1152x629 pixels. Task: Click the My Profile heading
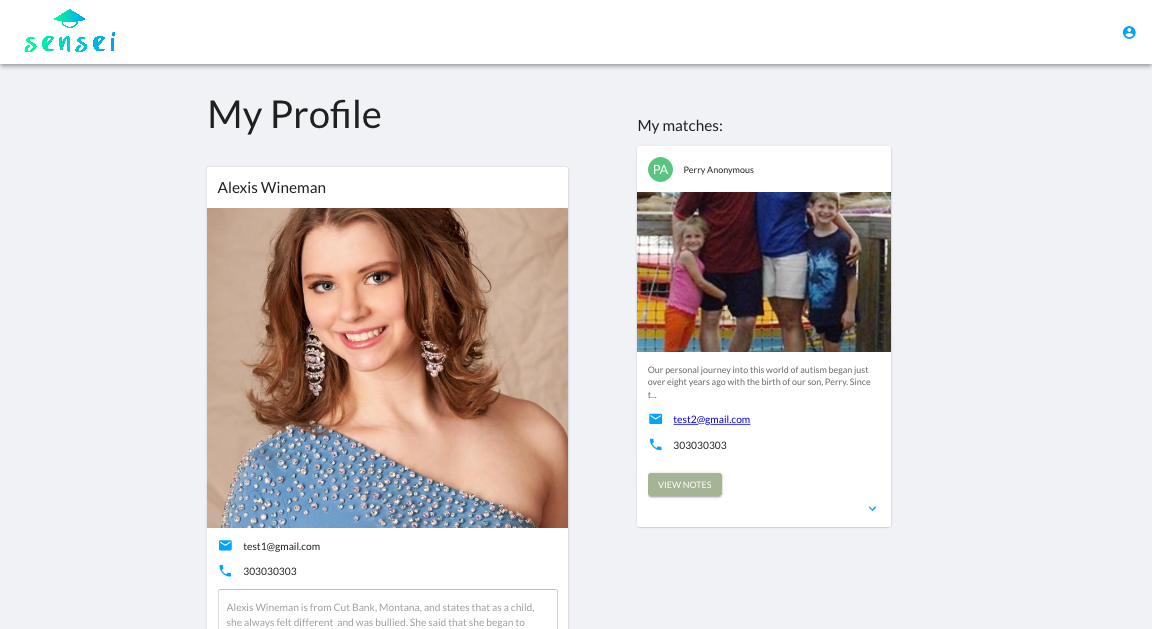[x=294, y=115]
